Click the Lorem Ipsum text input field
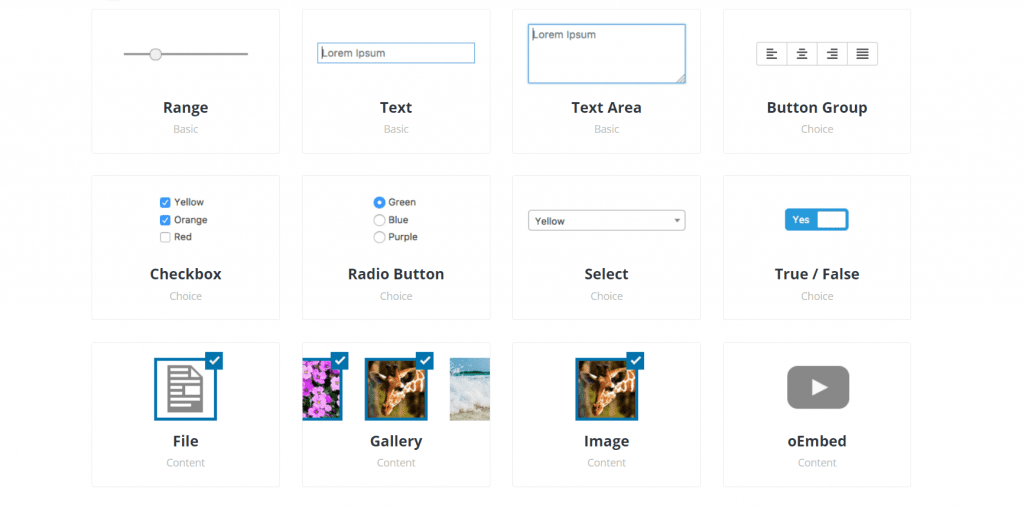The height and width of the screenshot is (509, 1024). [396, 53]
